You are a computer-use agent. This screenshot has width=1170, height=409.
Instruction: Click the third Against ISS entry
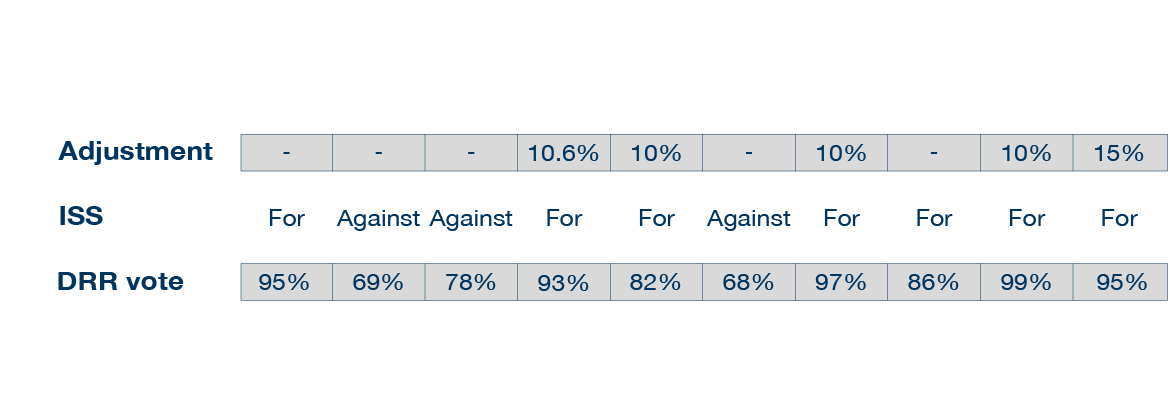[748, 218]
